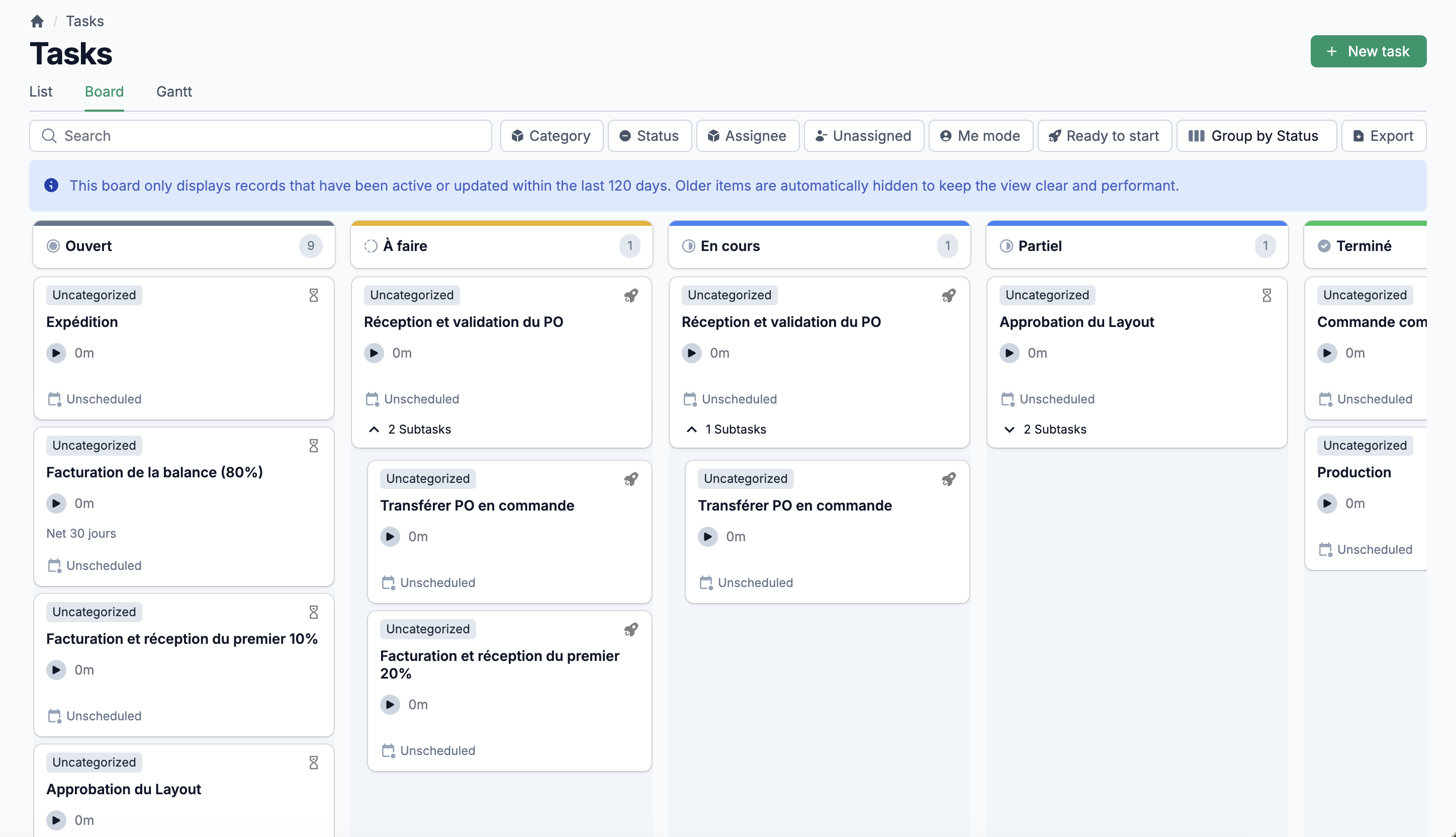This screenshot has height=837, width=1456.
Task: Click the En cours column status icon
Action: 689,246
